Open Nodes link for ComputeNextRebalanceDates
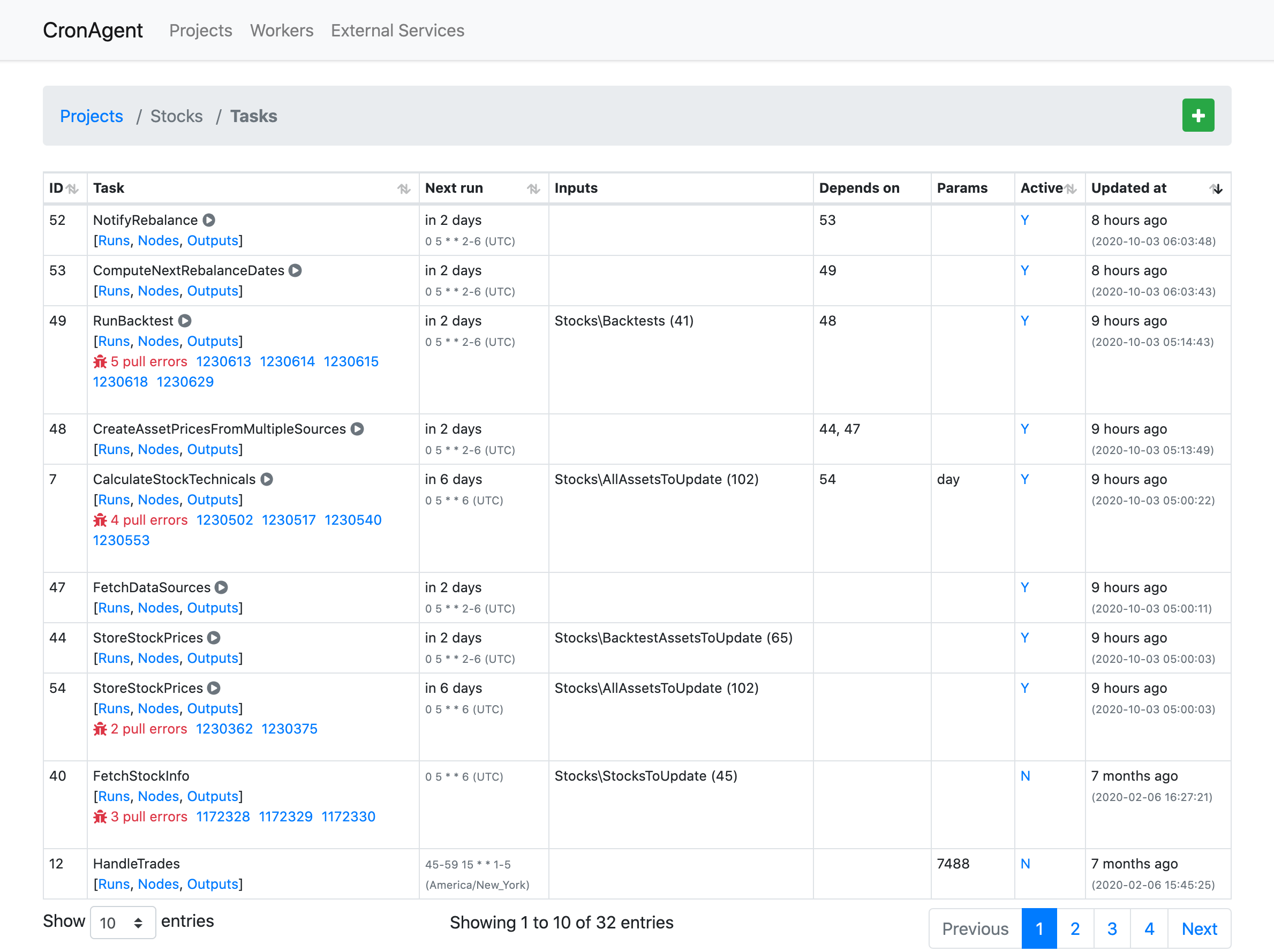 coord(159,291)
